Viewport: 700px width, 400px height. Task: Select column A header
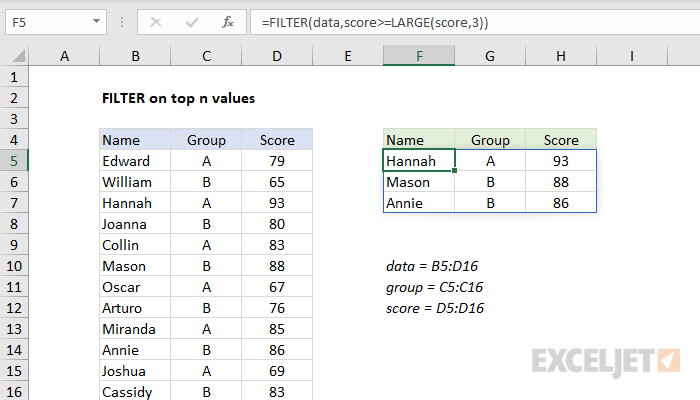tap(64, 56)
